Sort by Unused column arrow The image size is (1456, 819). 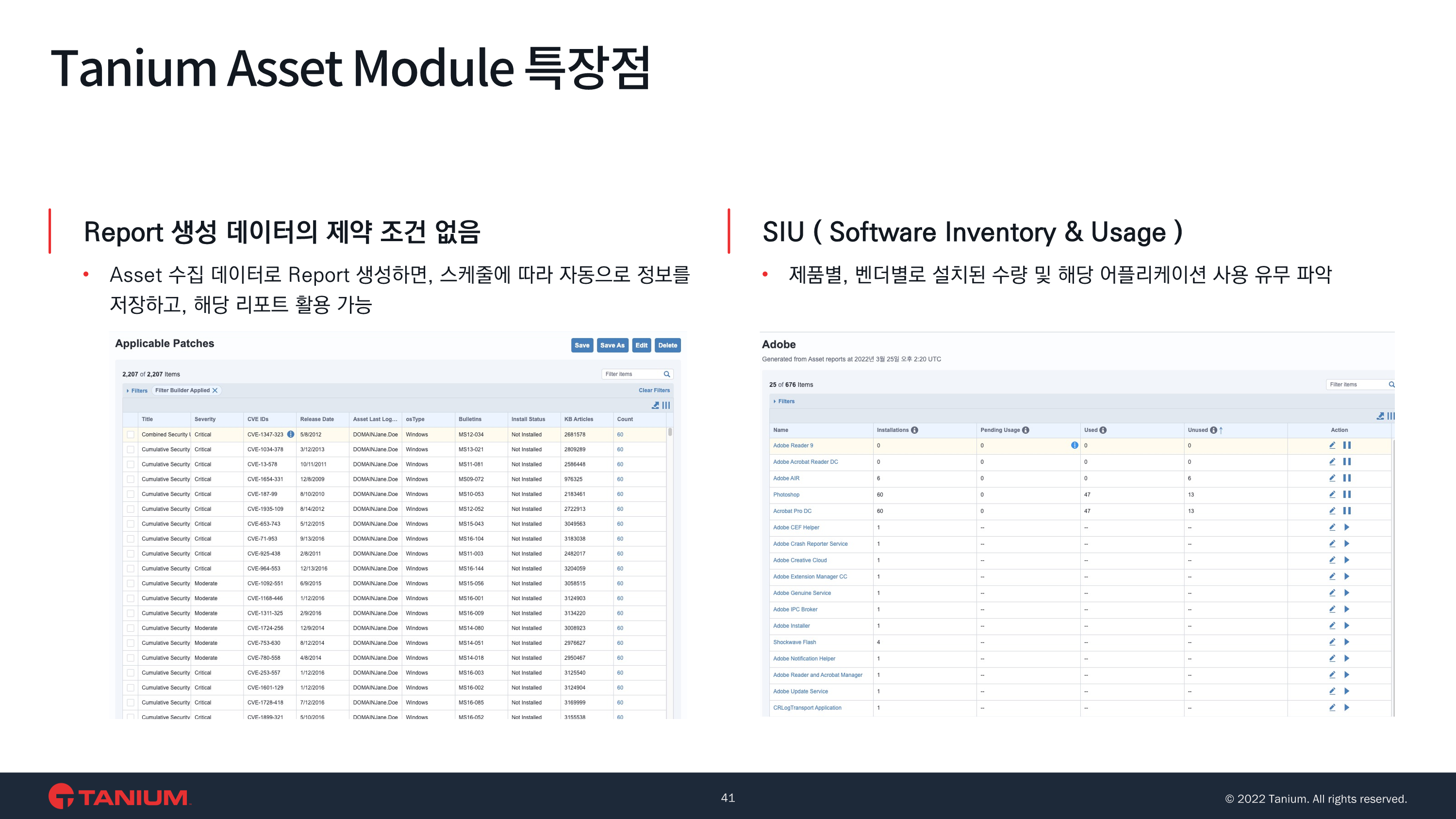(1221, 430)
